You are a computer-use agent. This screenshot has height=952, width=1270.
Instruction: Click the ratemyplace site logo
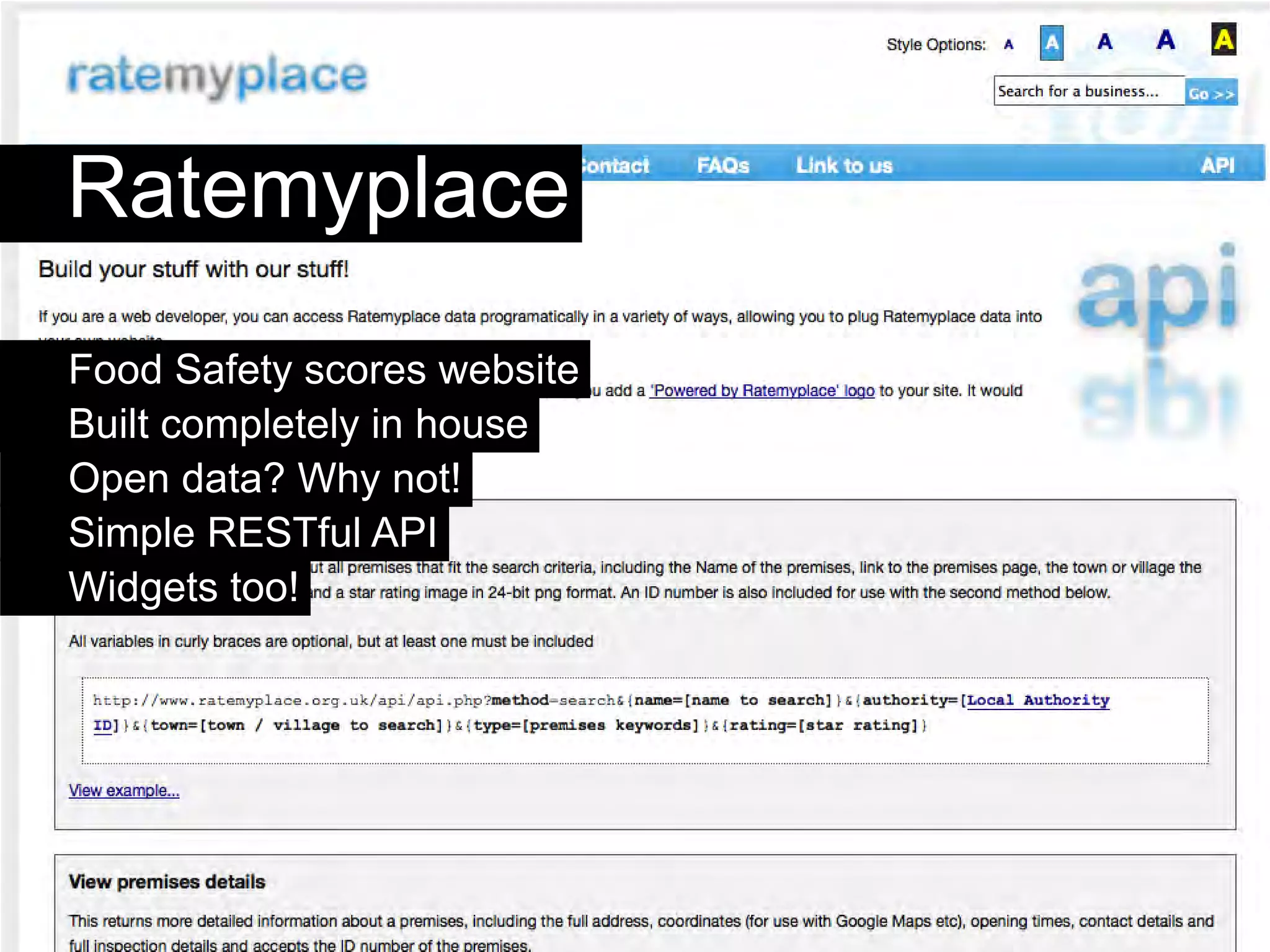click(218, 76)
